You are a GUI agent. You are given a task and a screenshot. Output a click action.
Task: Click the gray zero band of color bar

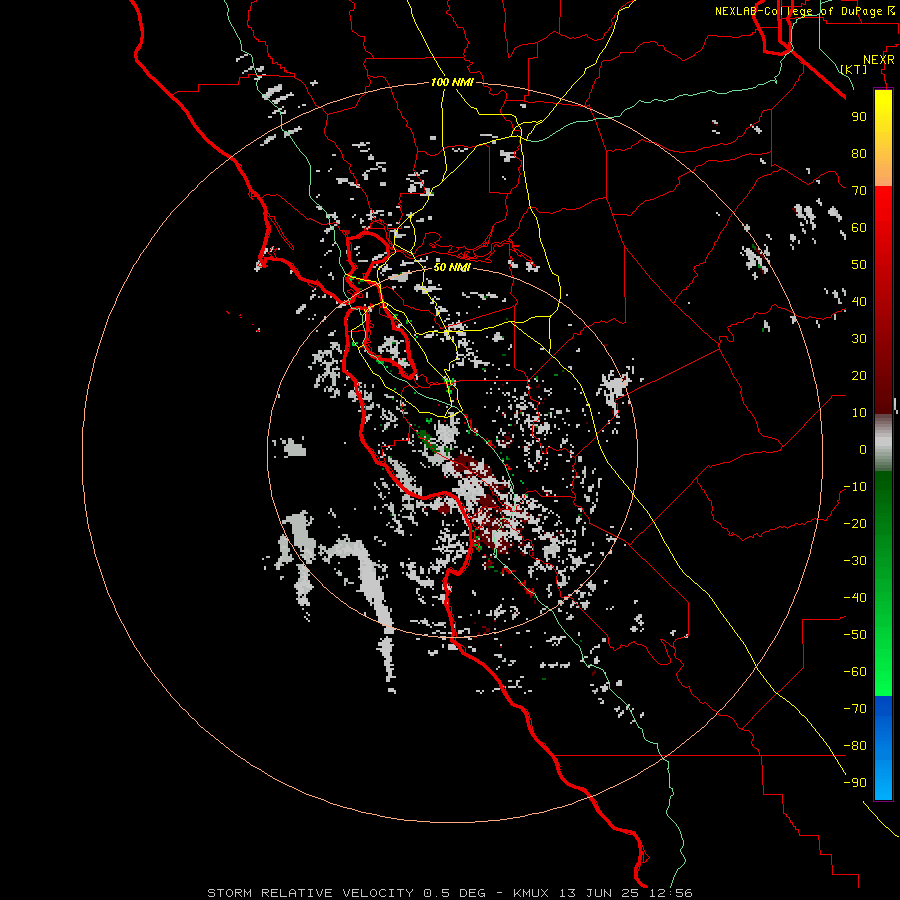point(883,443)
